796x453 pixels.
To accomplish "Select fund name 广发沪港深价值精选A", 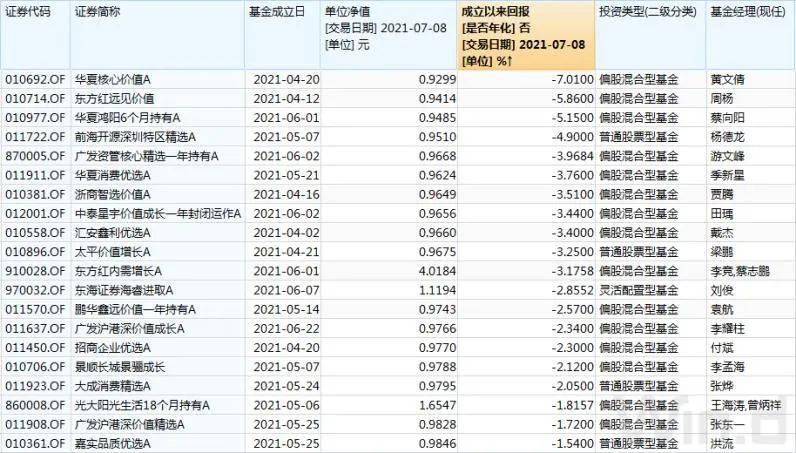I will point(129,425).
